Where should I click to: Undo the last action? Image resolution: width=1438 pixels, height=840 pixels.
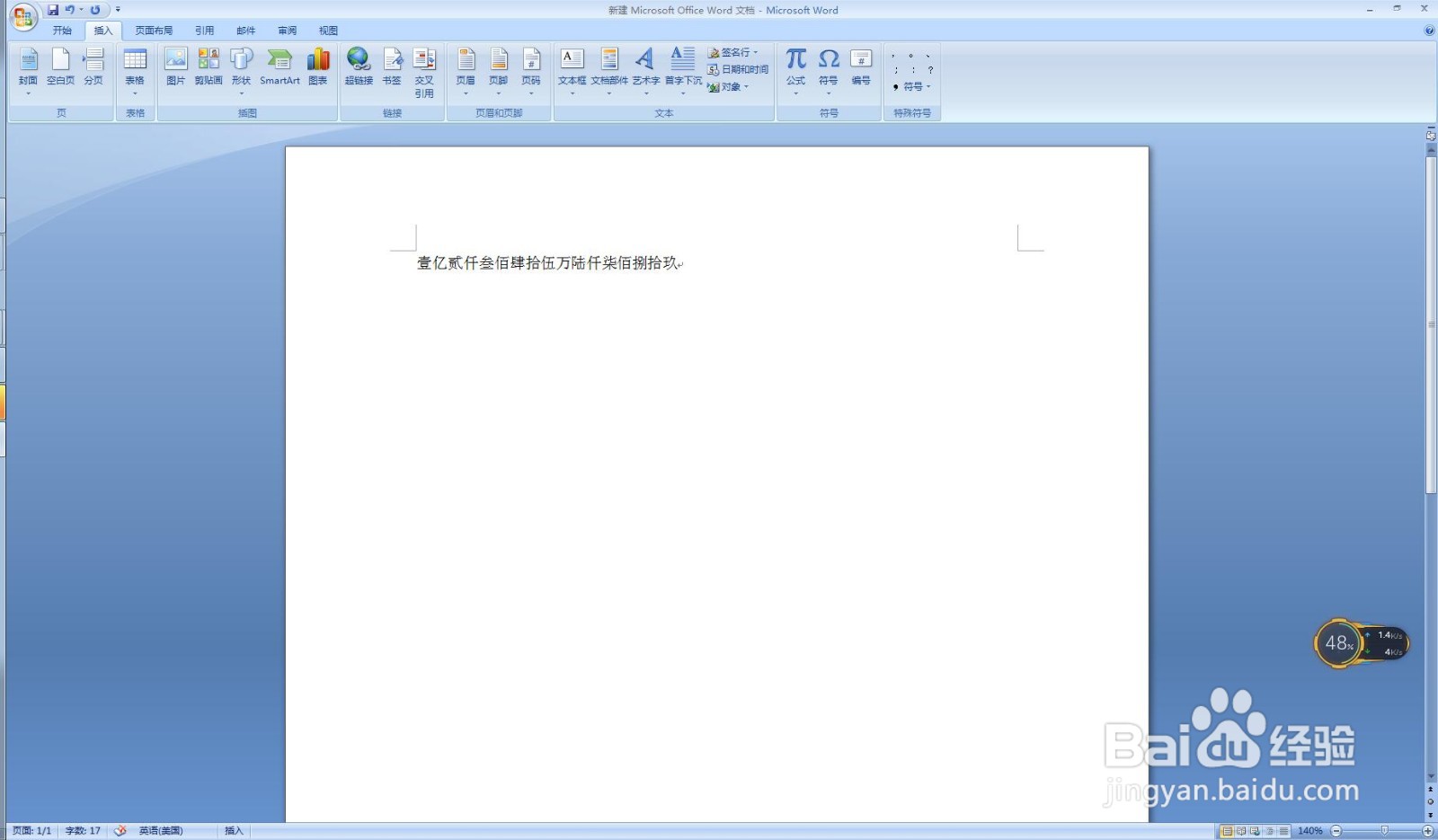click(69, 10)
